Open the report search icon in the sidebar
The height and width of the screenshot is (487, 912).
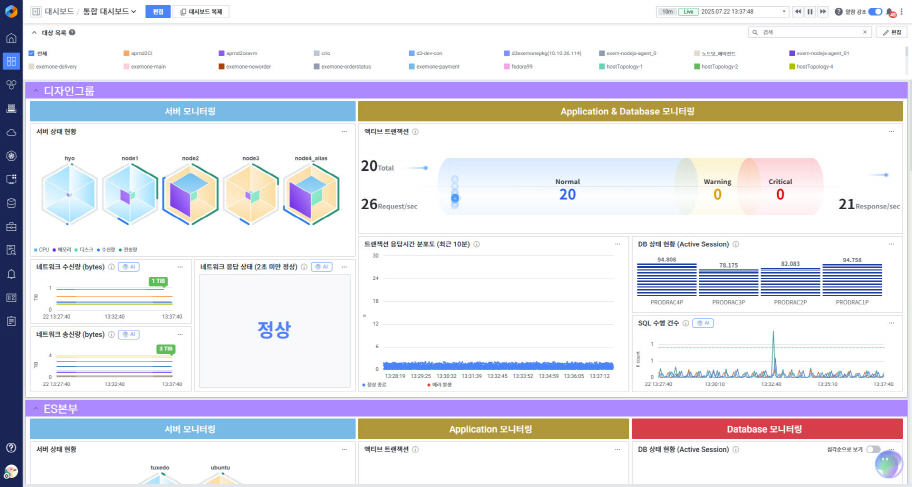click(x=11, y=250)
